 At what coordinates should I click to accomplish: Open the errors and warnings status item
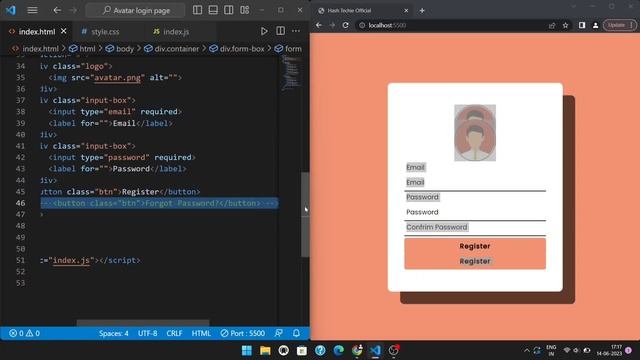(24, 333)
